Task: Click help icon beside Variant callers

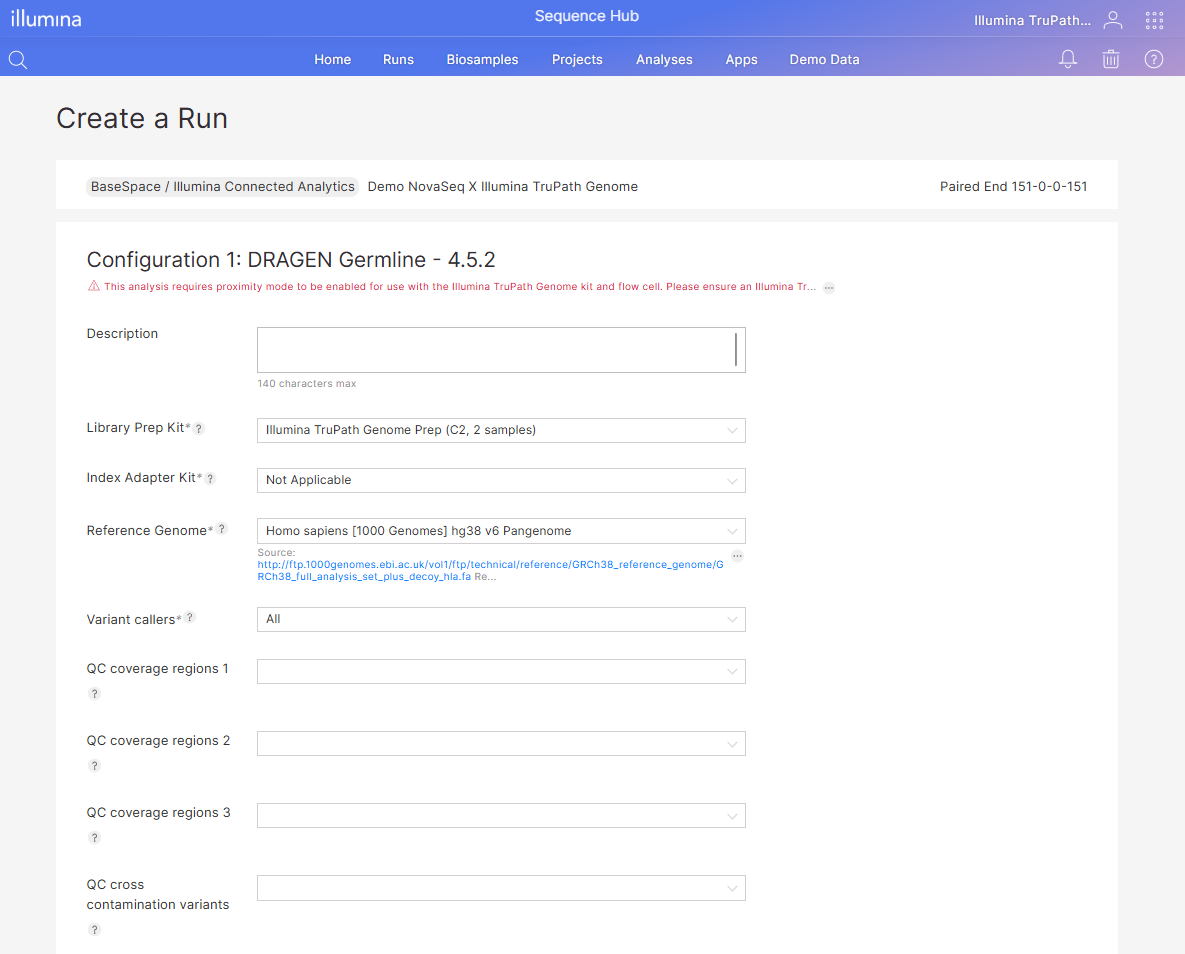Action: (190, 618)
